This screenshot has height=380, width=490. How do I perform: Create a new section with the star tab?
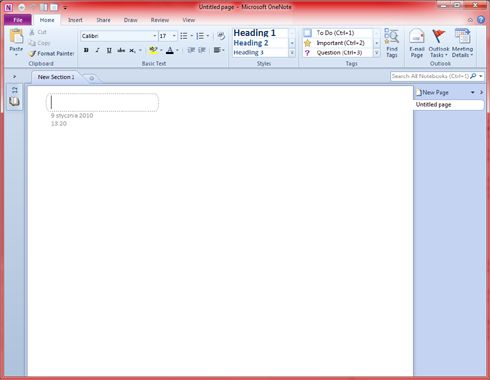click(92, 78)
